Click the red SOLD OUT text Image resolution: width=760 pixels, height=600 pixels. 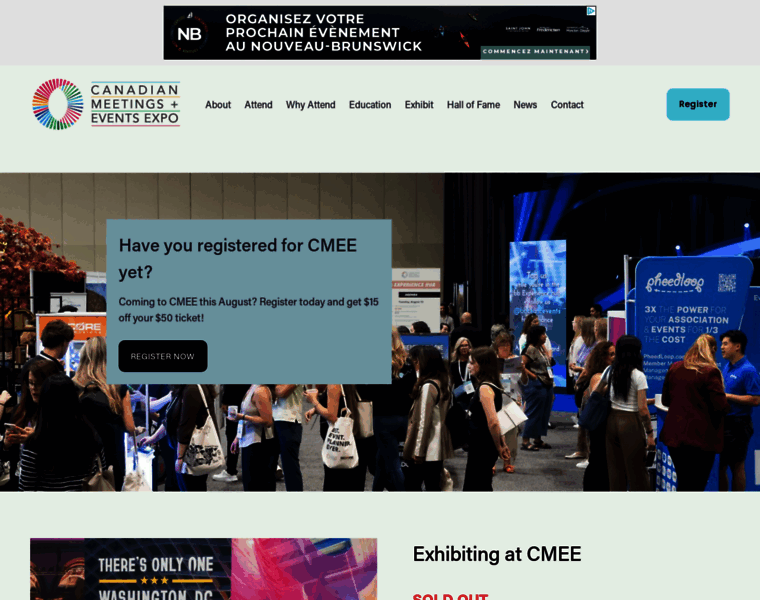[450, 596]
